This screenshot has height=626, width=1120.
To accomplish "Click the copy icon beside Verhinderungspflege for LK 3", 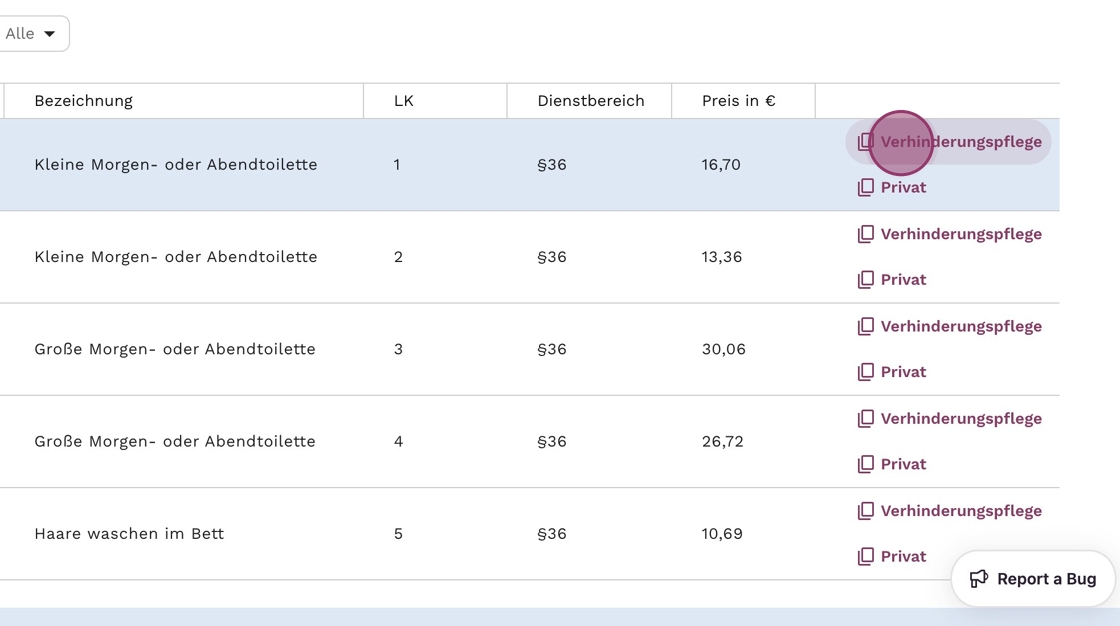I will pos(866,326).
